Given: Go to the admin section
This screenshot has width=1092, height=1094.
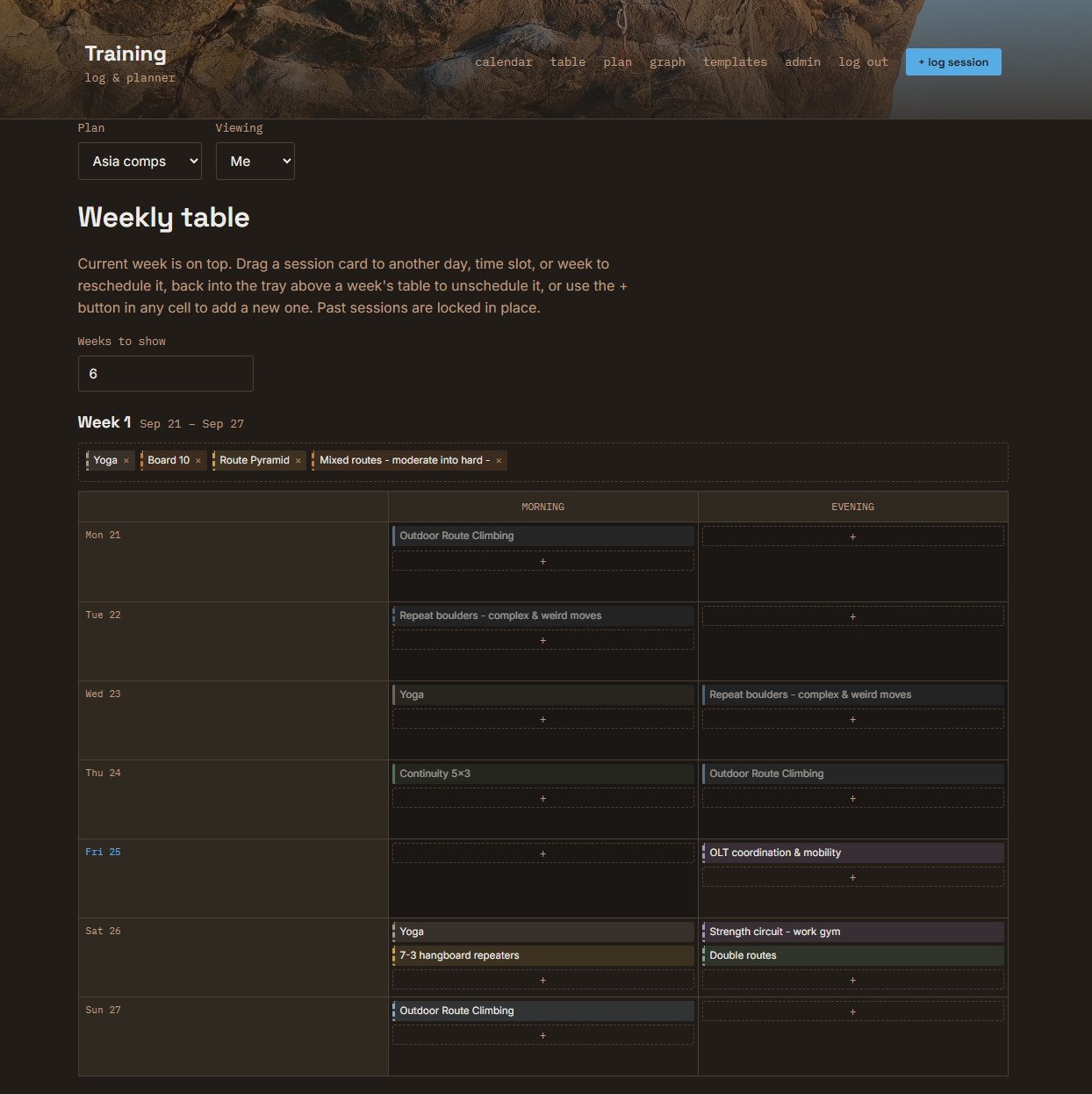Looking at the screenshot, I should tap(802, 62).
